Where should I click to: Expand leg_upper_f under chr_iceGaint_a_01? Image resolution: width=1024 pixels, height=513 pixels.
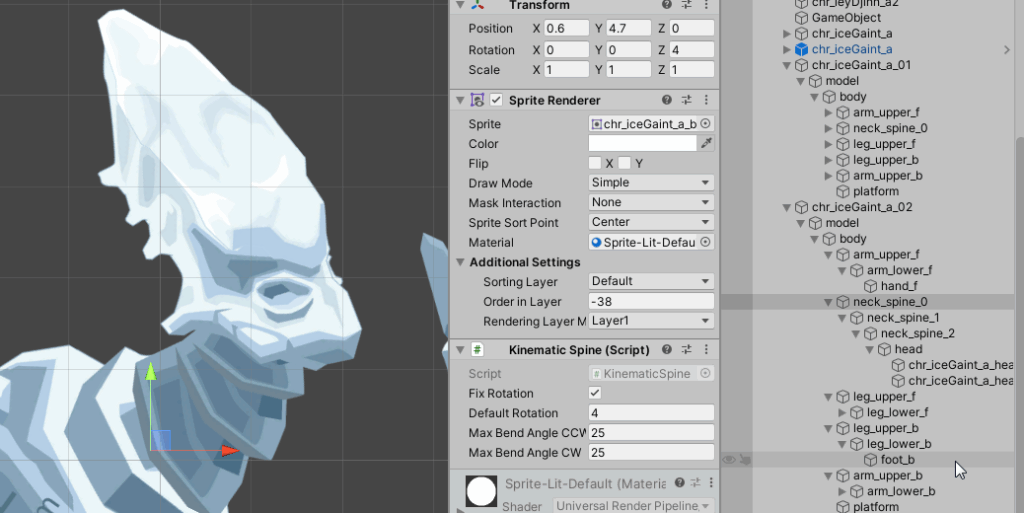pos(828,144)
